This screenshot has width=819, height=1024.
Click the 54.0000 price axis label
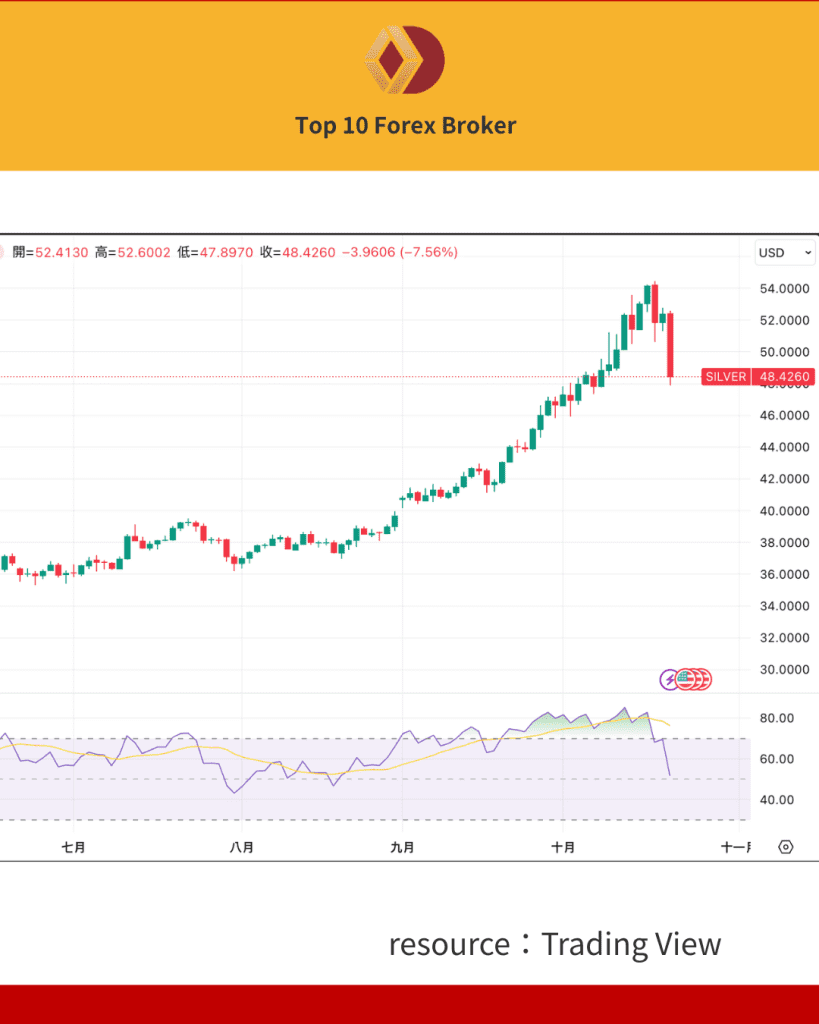(x=784, y=288)
